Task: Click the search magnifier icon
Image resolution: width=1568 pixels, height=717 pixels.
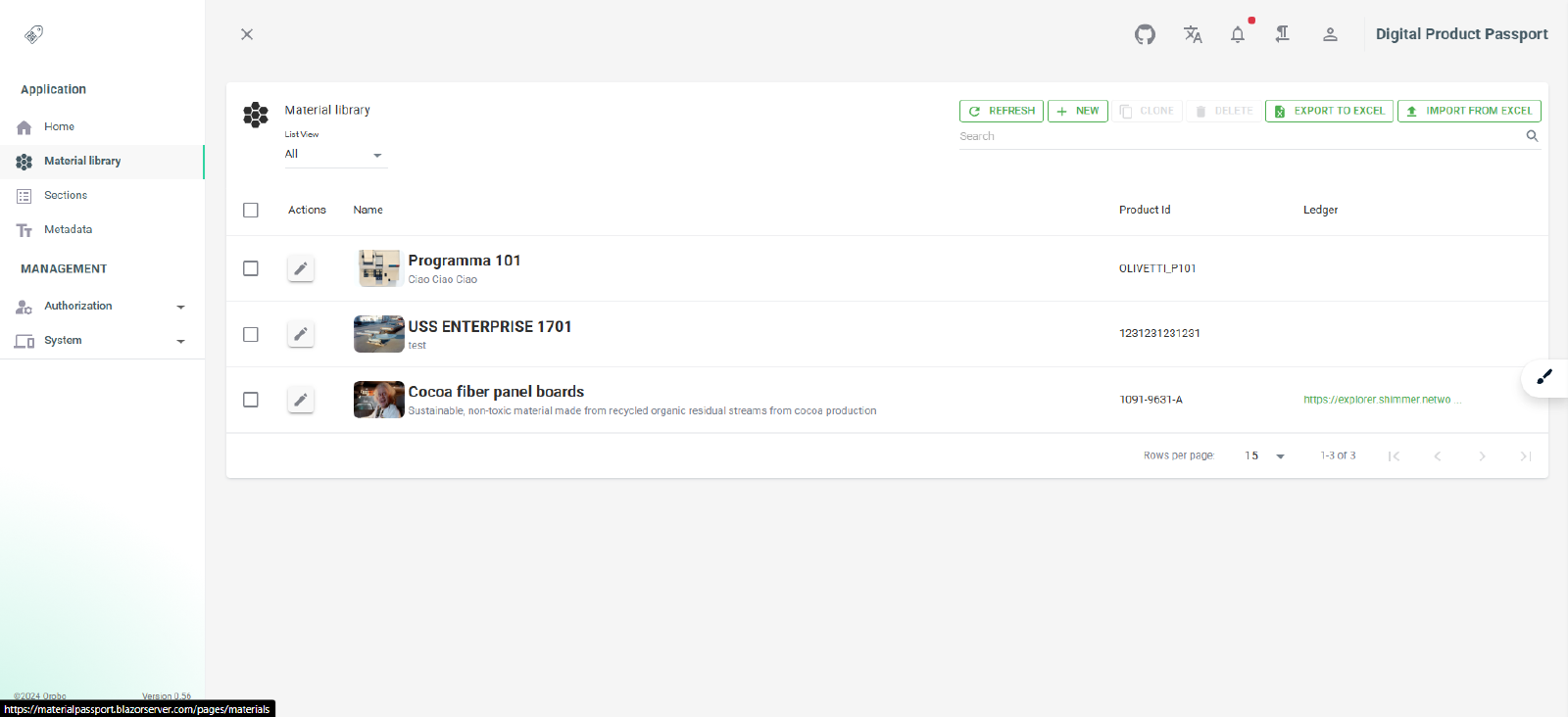Action: pyautogui.click(x=1532, y=136)
